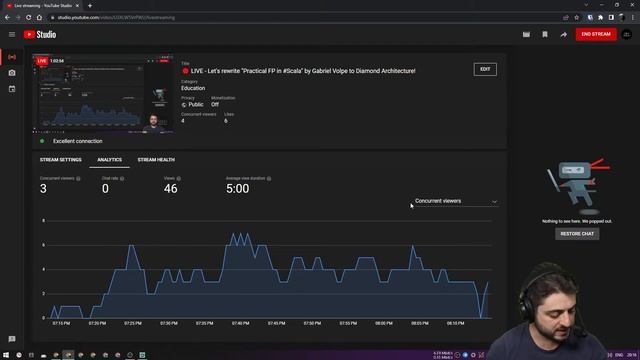
Task: Click the Views info icon
Action: pyautogui.click(x=179, y=179)
